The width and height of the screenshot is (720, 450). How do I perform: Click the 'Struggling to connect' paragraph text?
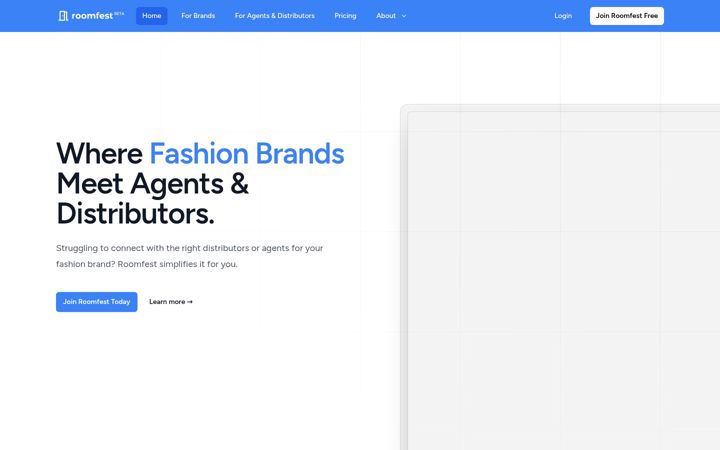(190, 256)
